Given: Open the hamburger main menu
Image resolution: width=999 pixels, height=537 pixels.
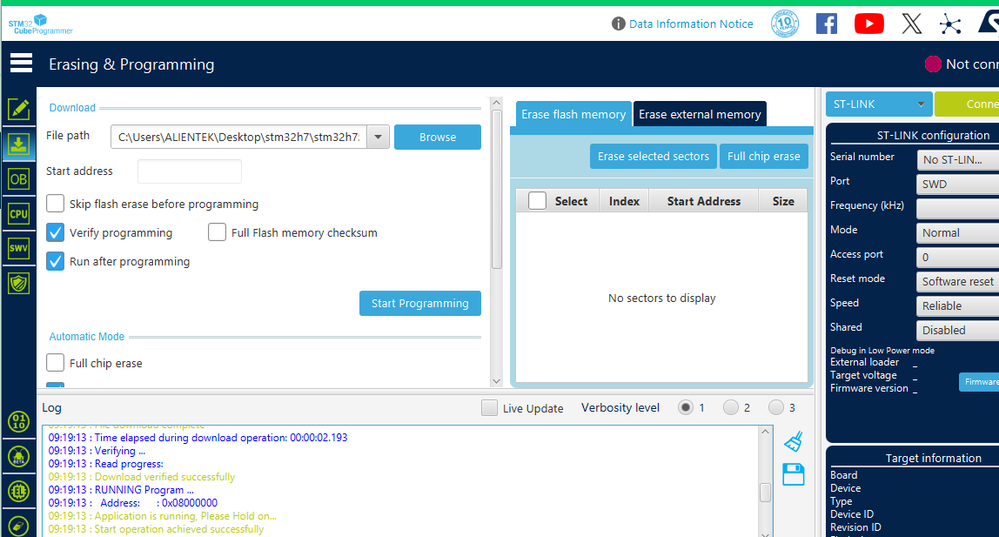Looking at the screenshot, I should pos(21,63).
